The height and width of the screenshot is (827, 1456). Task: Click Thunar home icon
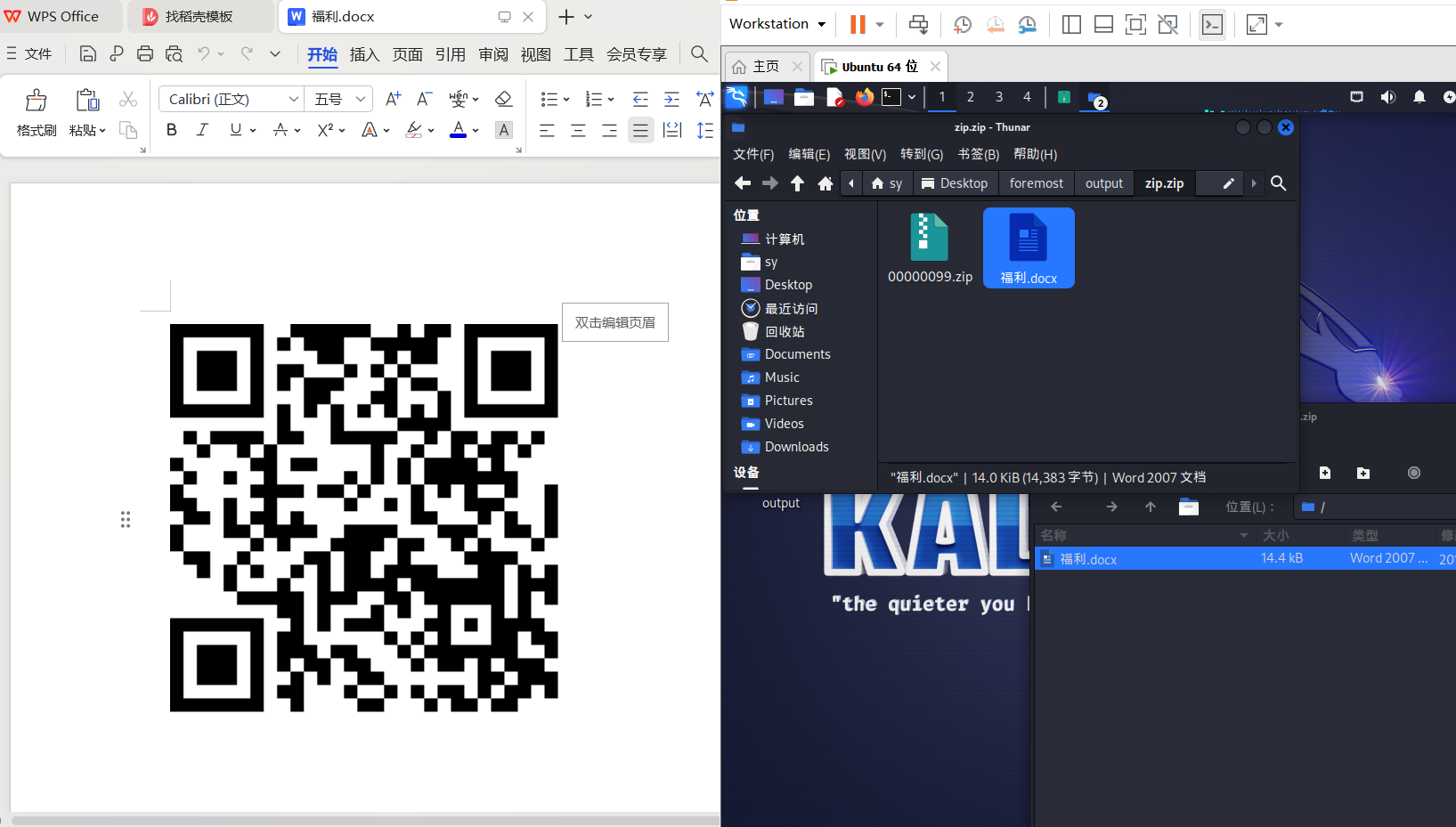pyautogui.click(x=826, y=183)
